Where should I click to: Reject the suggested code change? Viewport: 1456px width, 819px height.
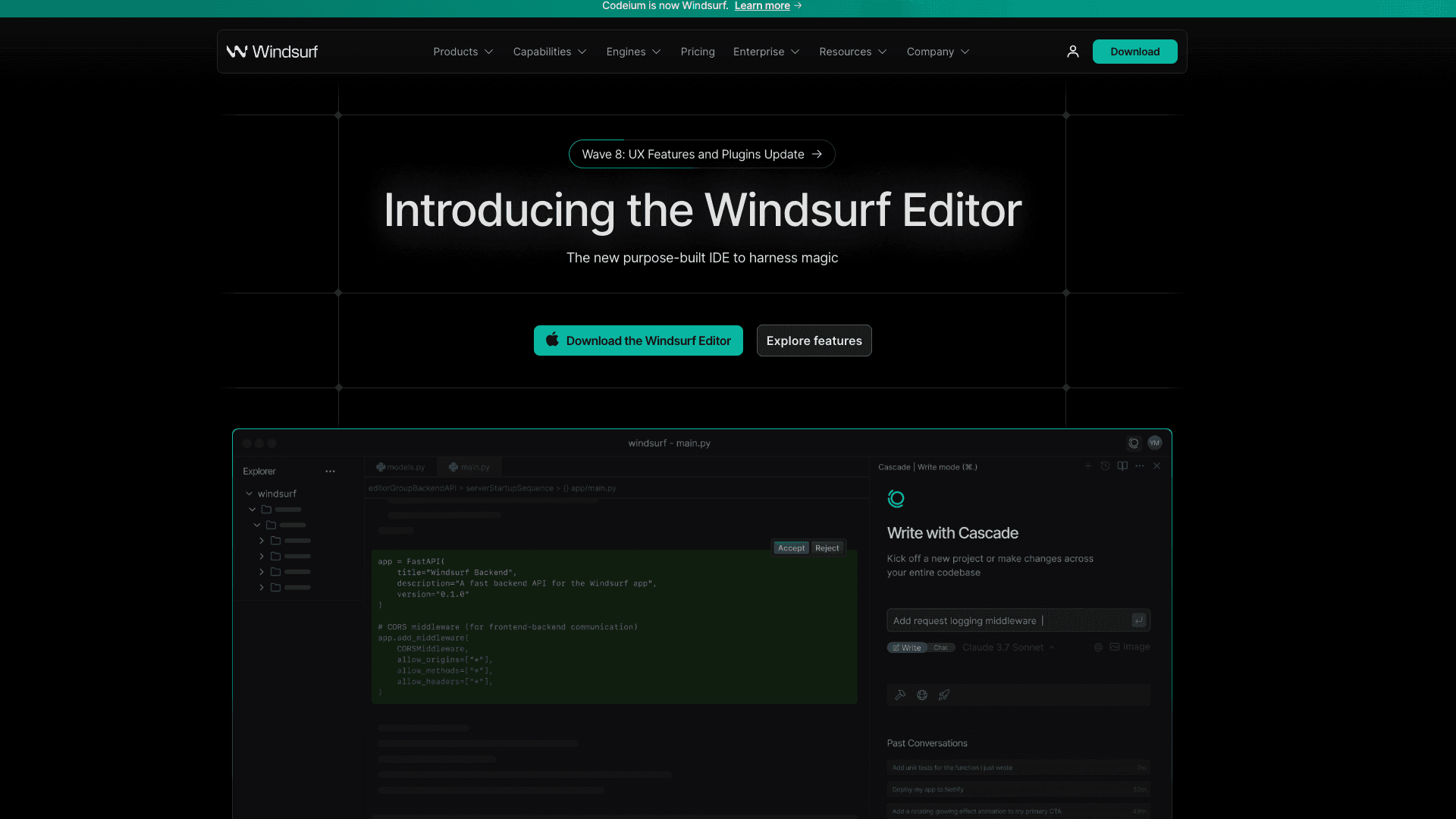[827, 548]
